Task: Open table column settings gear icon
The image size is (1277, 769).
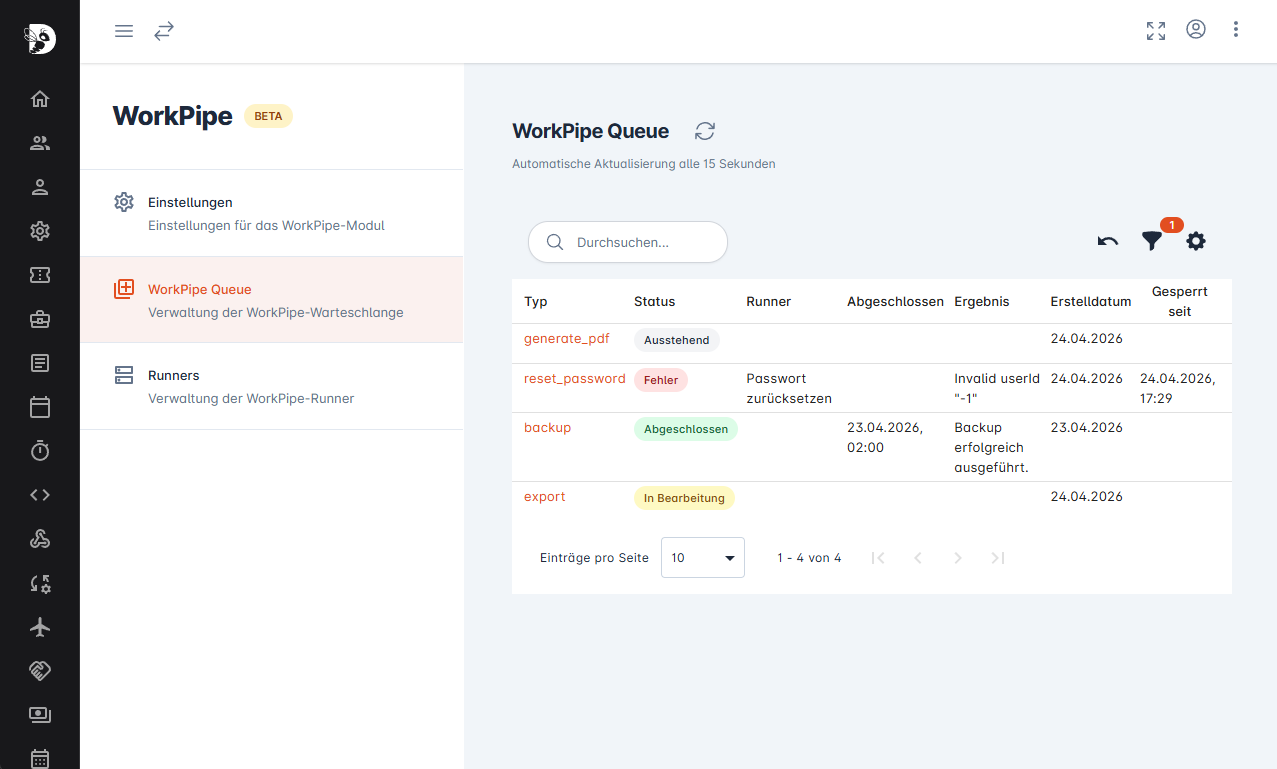Action: coord(1196,241)
